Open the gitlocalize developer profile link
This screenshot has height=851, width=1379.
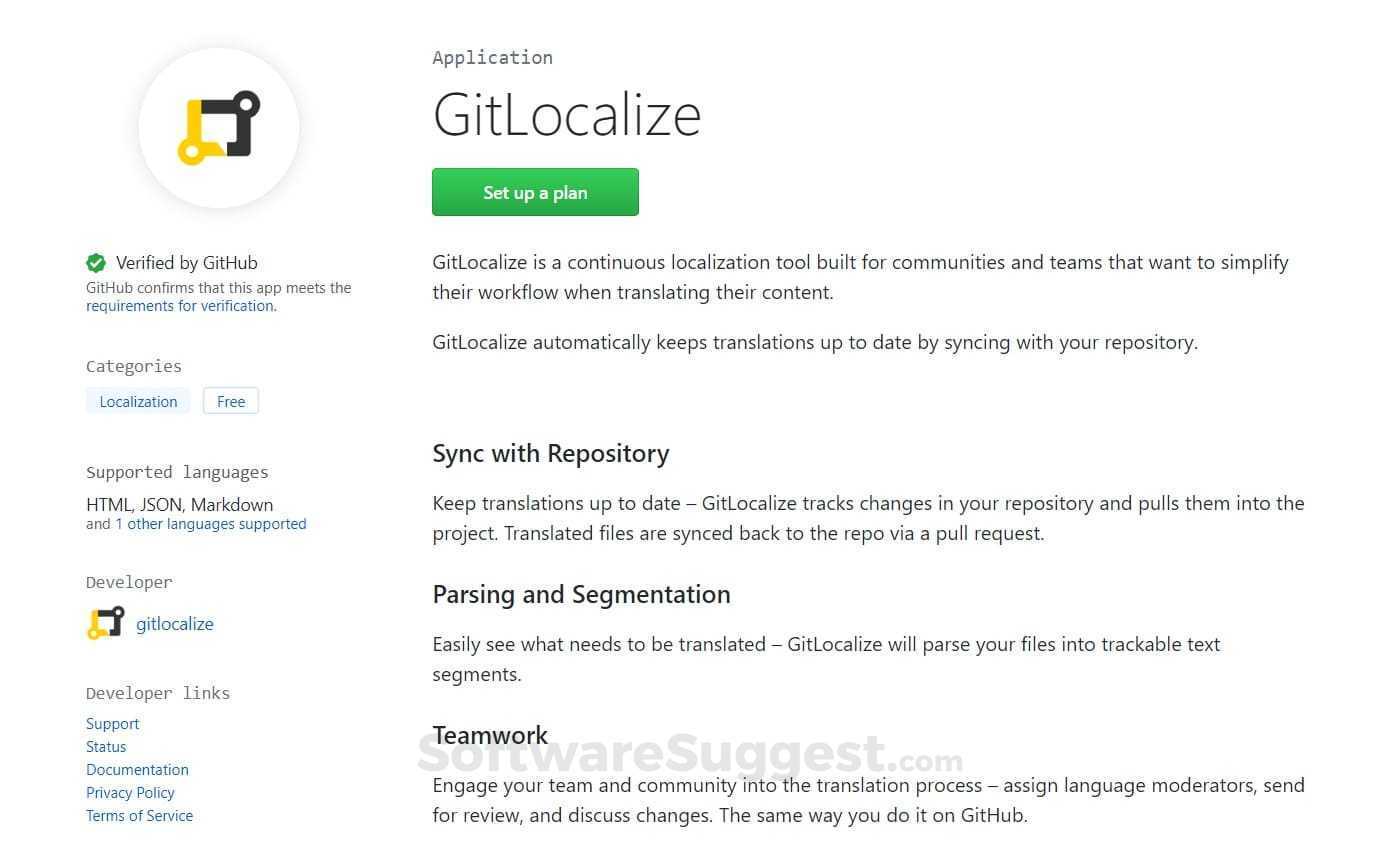175,624
